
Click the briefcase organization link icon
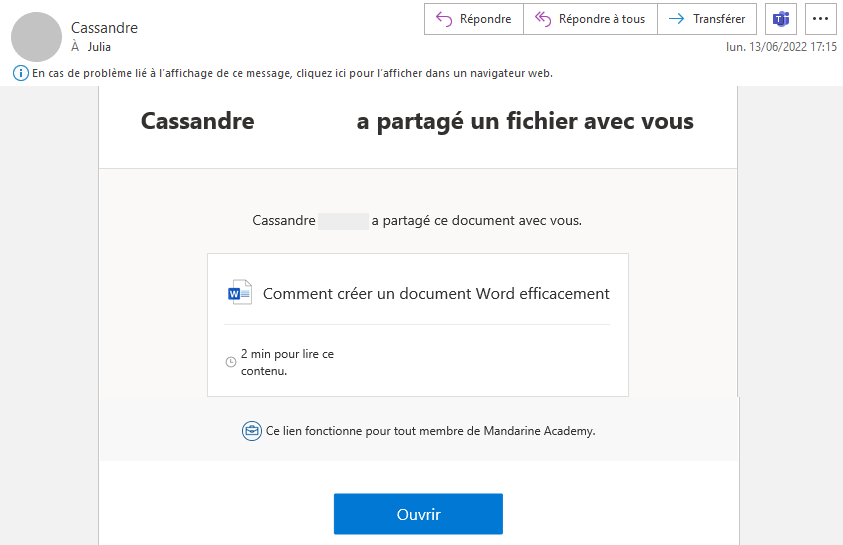coord(252,431)
